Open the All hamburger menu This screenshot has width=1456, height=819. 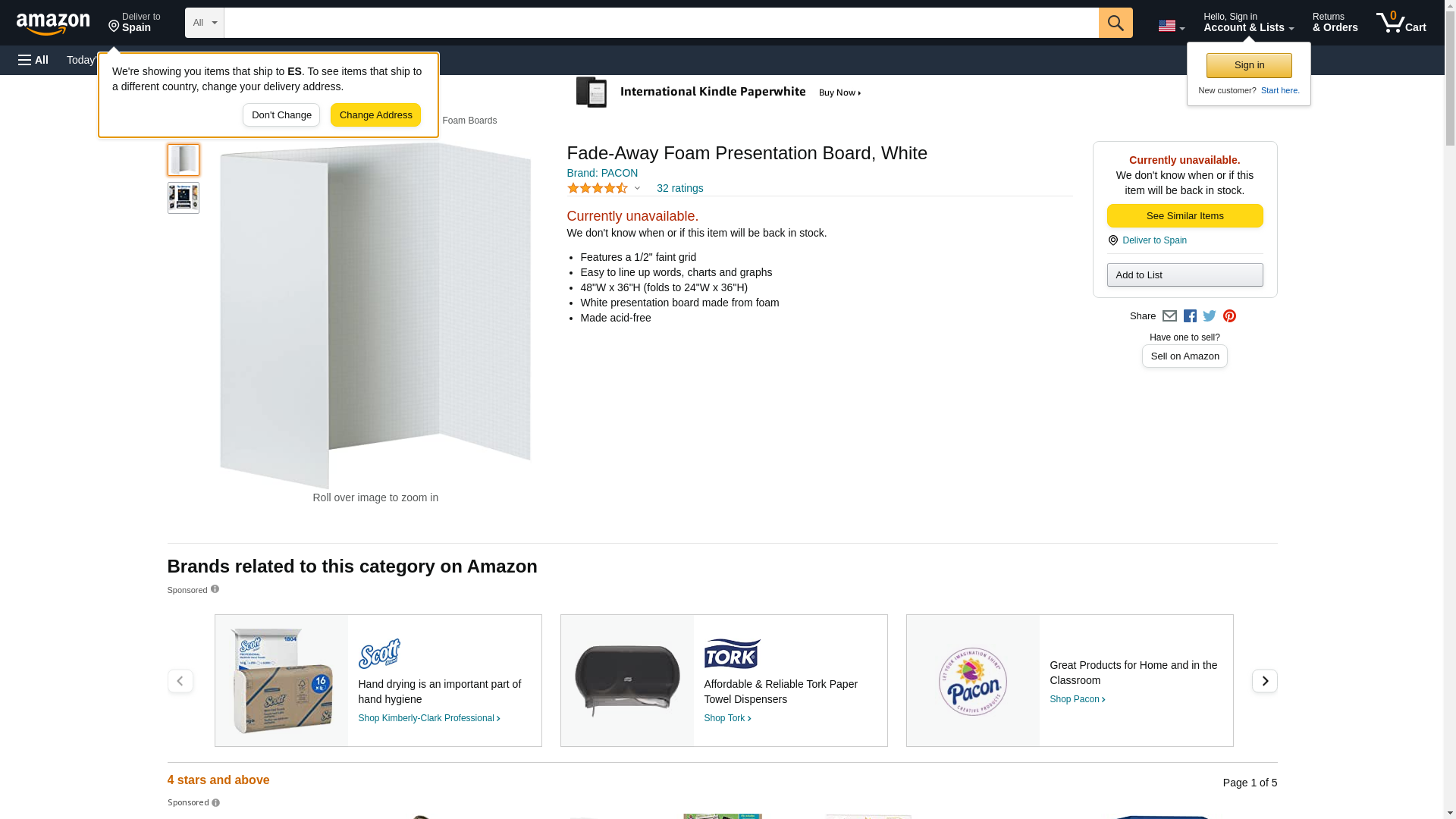pos(33,60)
